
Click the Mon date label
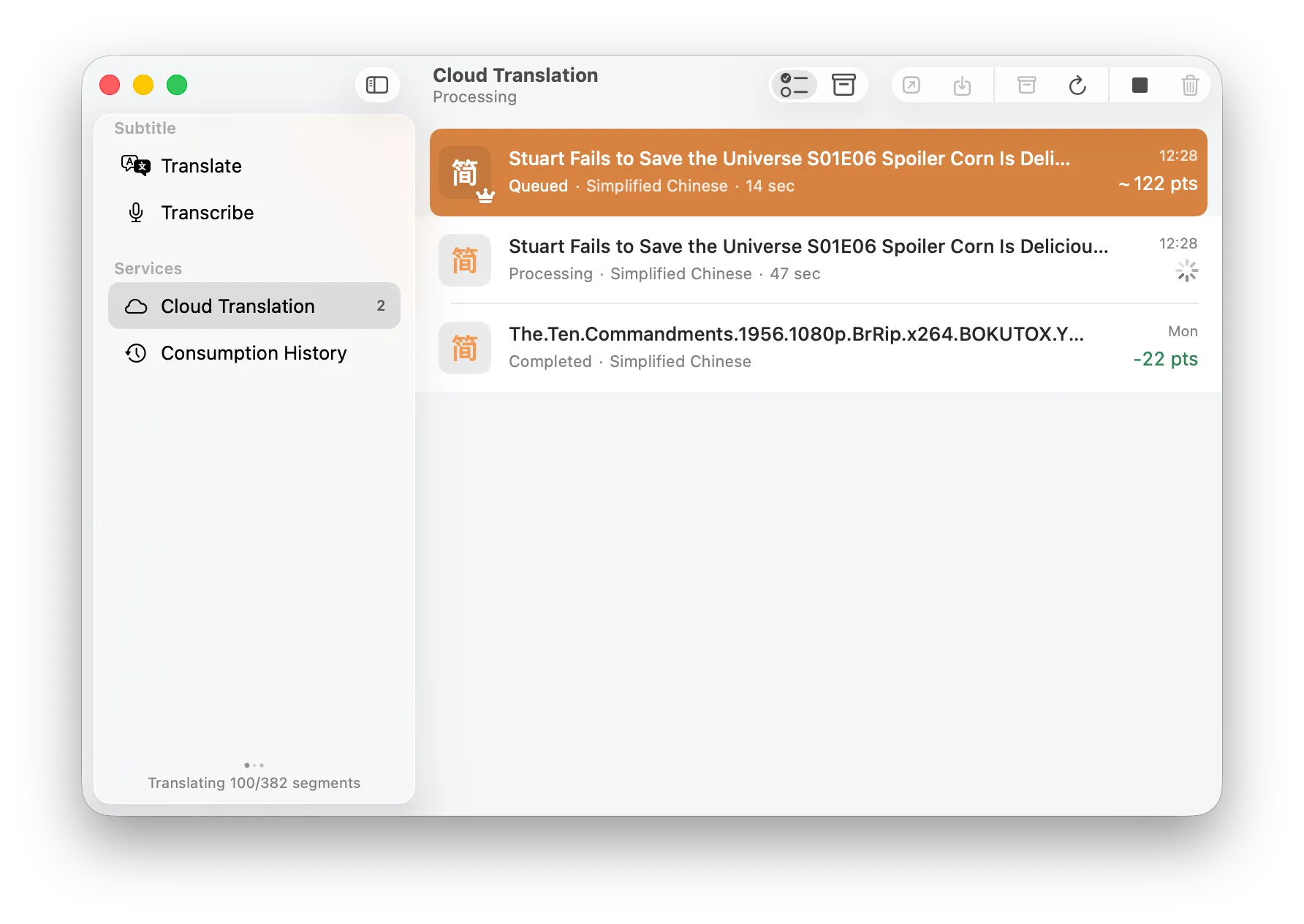coord(1183,331)
